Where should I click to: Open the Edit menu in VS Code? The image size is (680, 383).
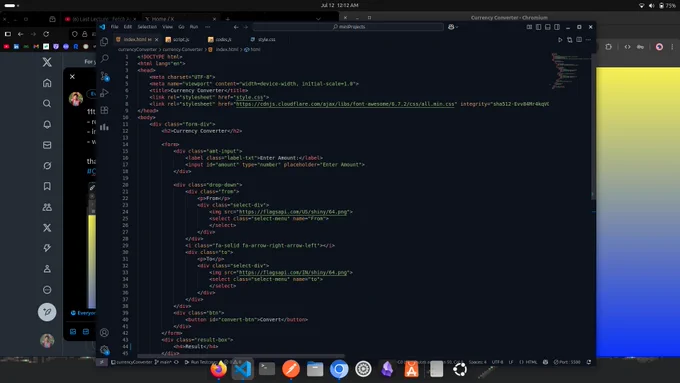128,27
